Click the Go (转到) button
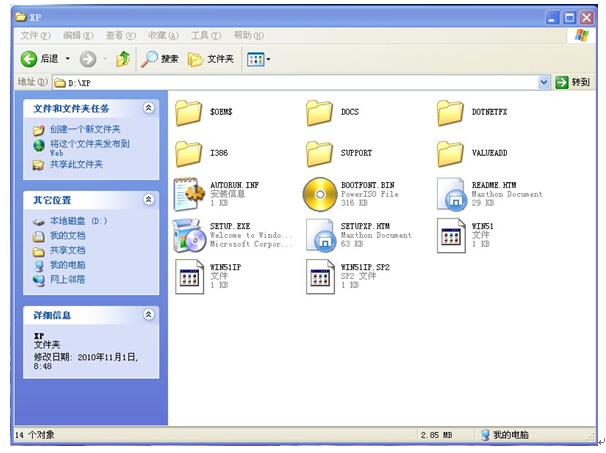Screen dimensions: 606x453 point(572,82)
